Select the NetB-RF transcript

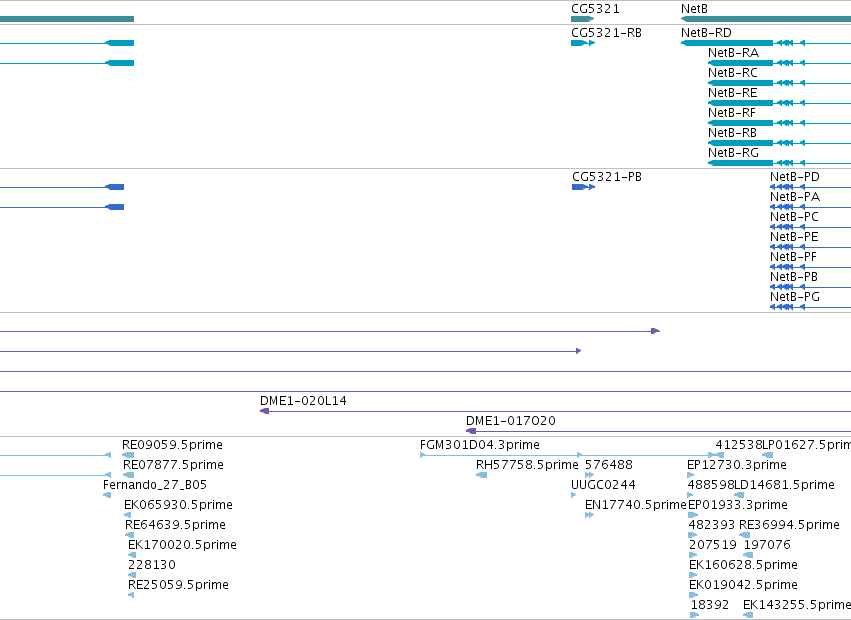732,113
